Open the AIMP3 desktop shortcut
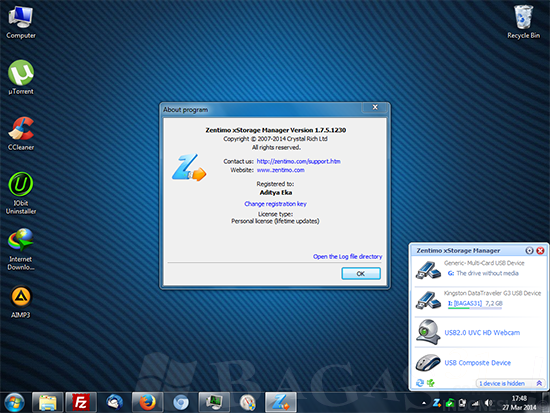Screen dimensions: 550x413 pos(21,302)
